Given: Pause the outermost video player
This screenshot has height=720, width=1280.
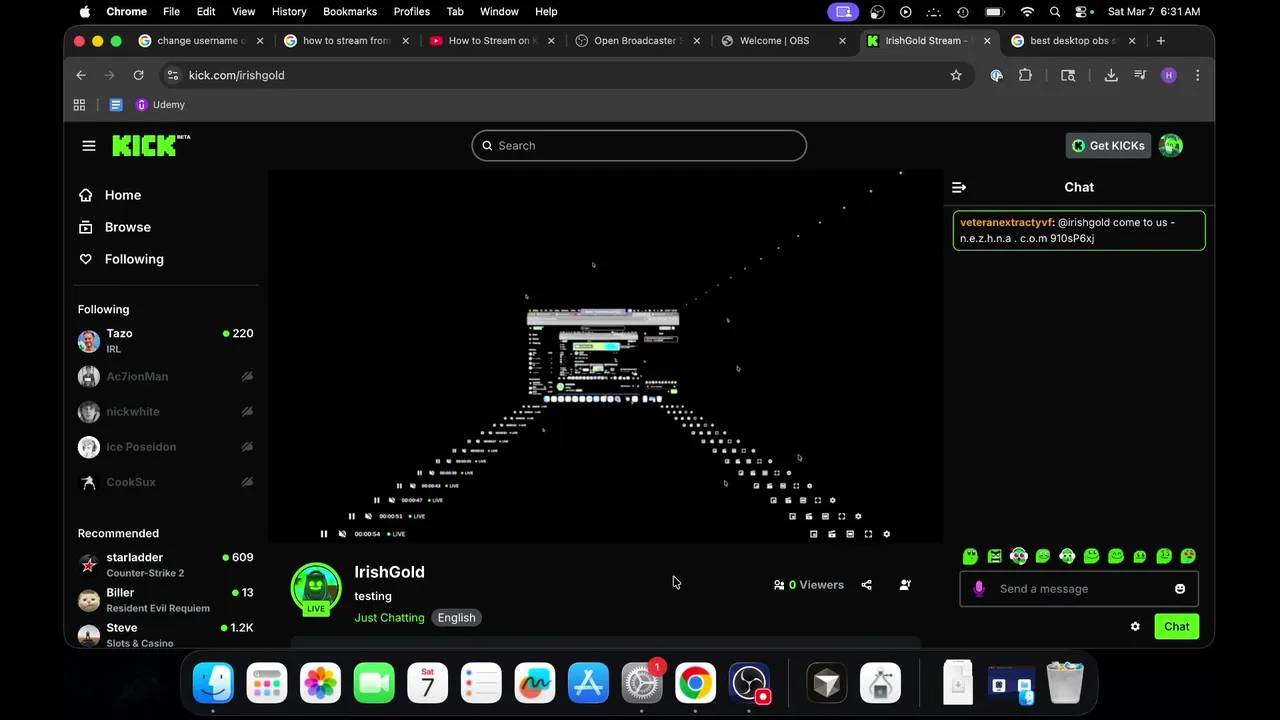Looking at the screenshot, I should pos(324,534).
